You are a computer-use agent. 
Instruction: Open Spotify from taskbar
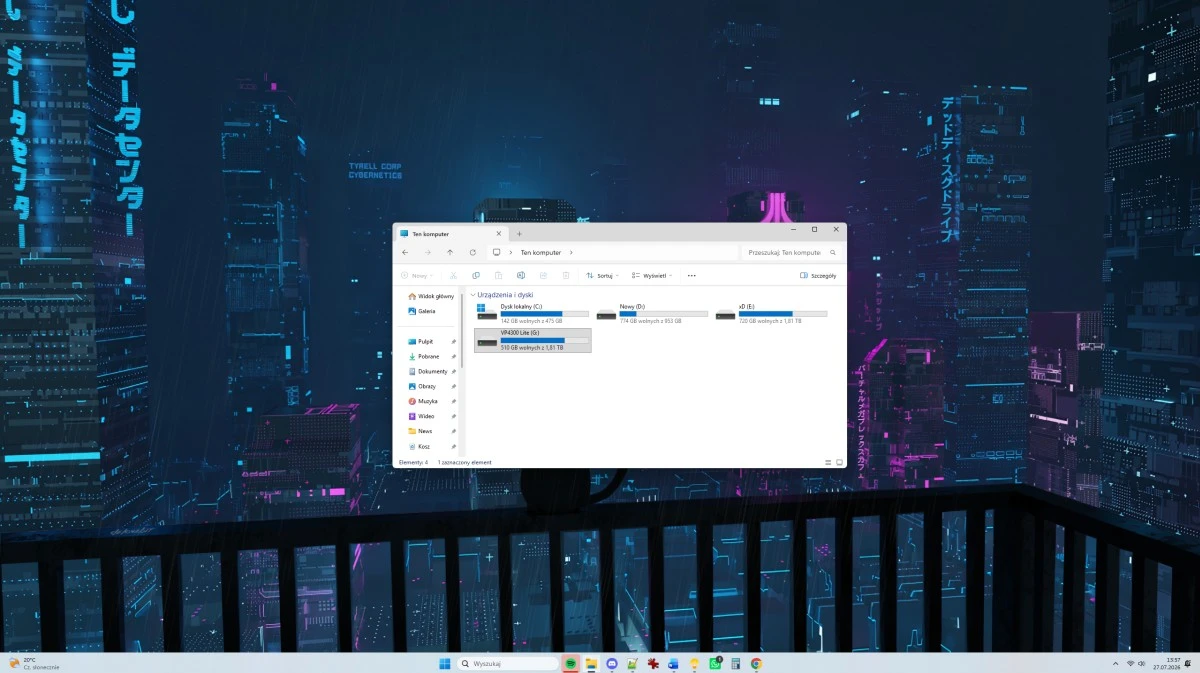(x=570, y=663)
